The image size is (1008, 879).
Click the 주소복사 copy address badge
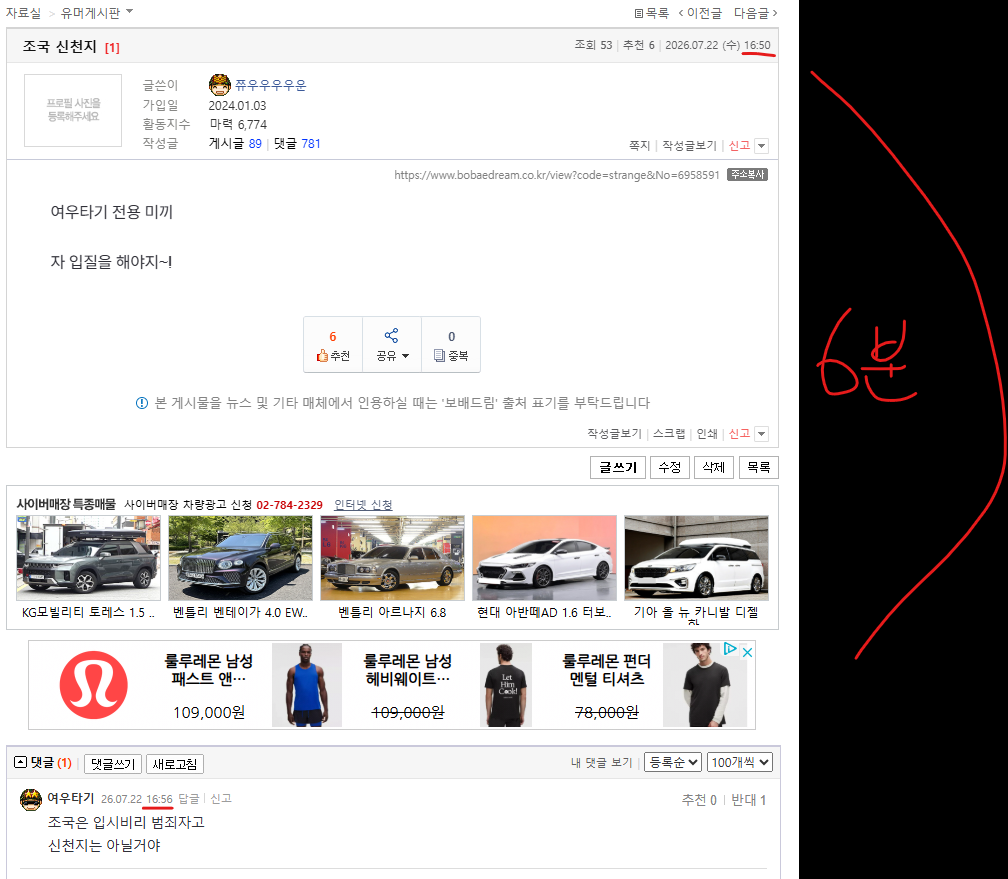[748, 175]
